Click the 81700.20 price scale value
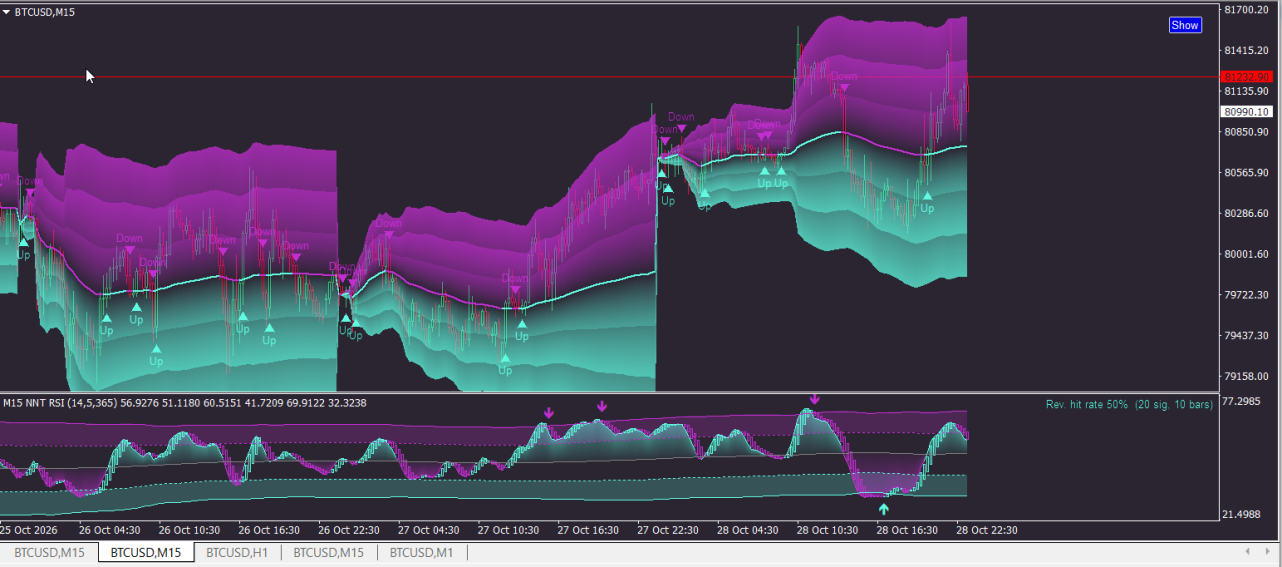1282x567 pixels. (1246, 10)
